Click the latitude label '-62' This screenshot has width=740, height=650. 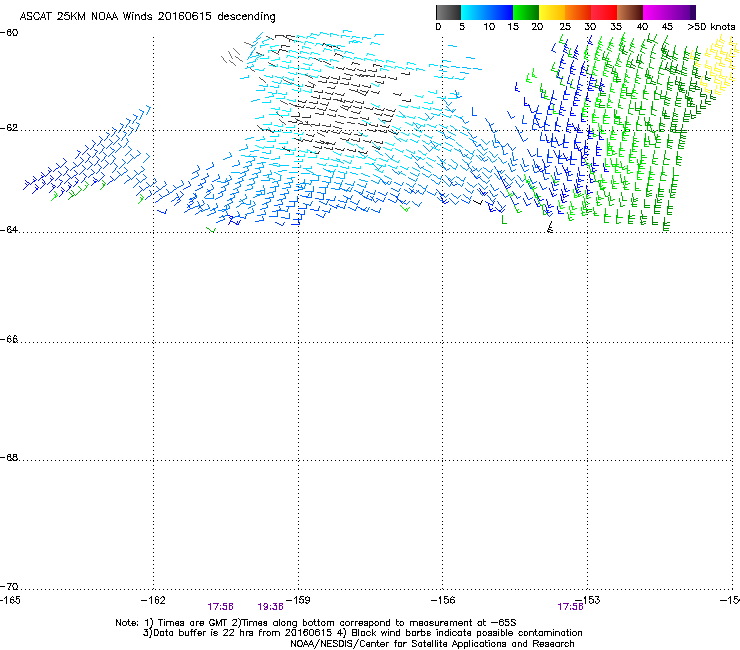point(9,128)
